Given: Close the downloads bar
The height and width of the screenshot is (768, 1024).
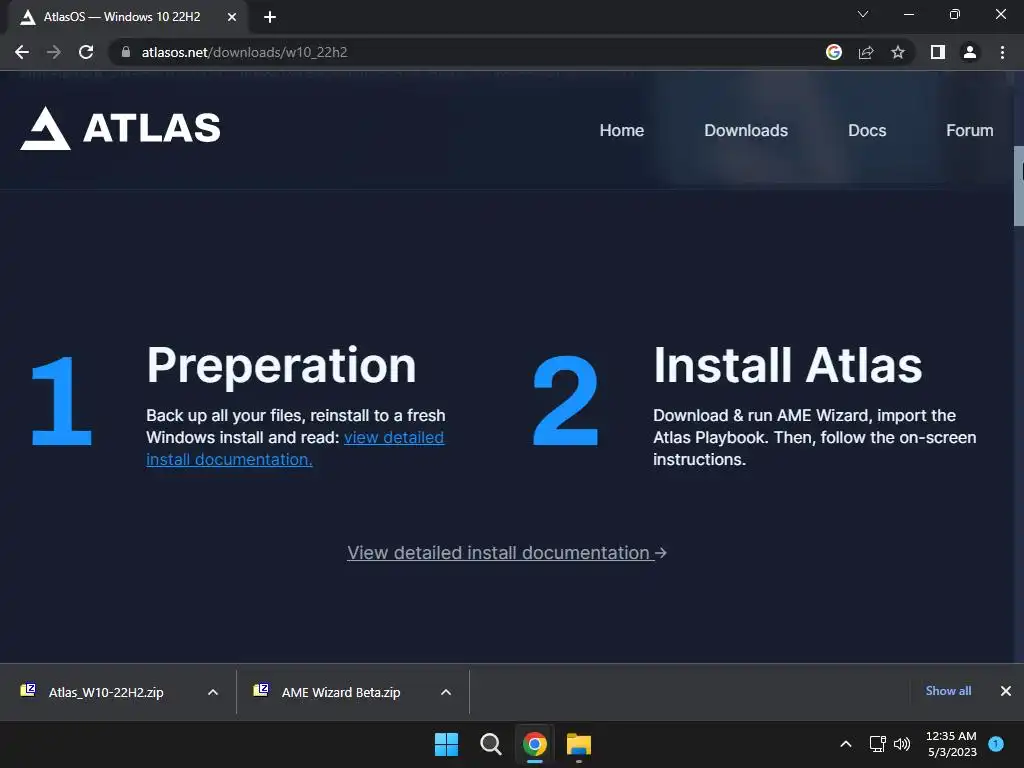Looking at the screenshot, I should tap(1006, 691).
